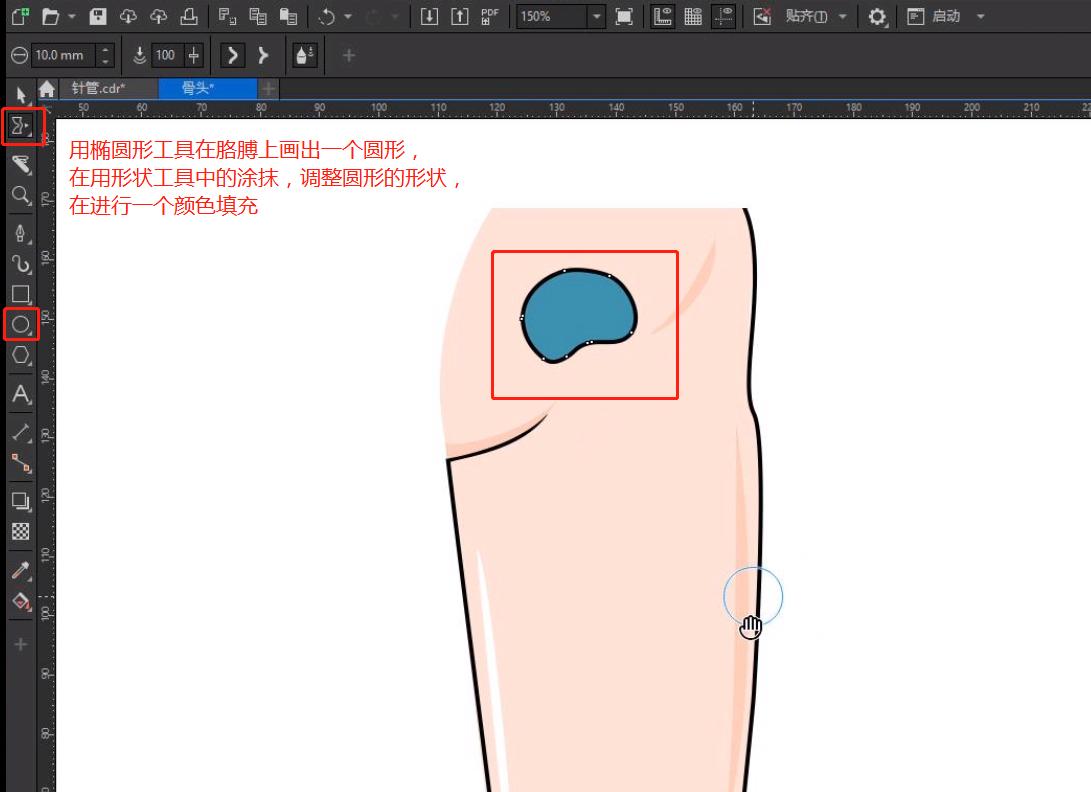Select the Polygon tool

point(21,355)
